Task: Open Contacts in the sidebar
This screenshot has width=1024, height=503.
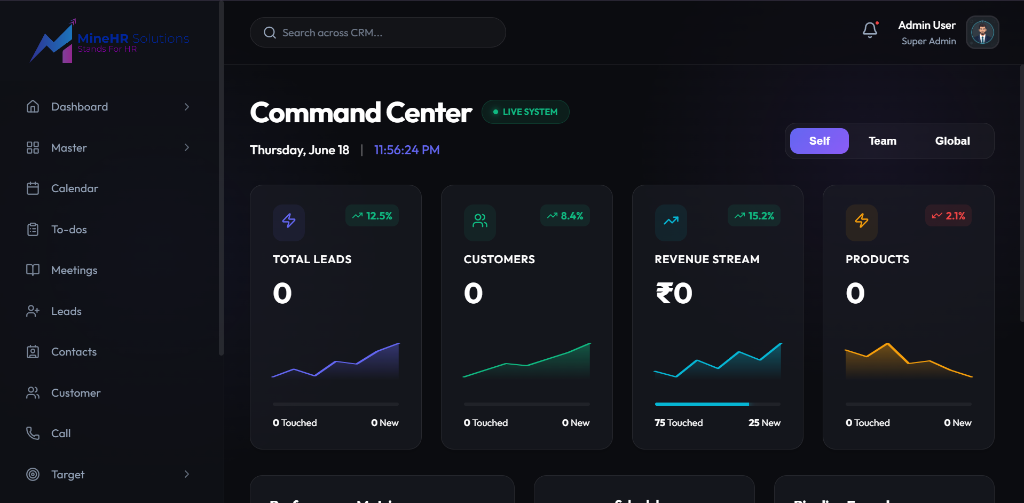Action: (74, 351)
